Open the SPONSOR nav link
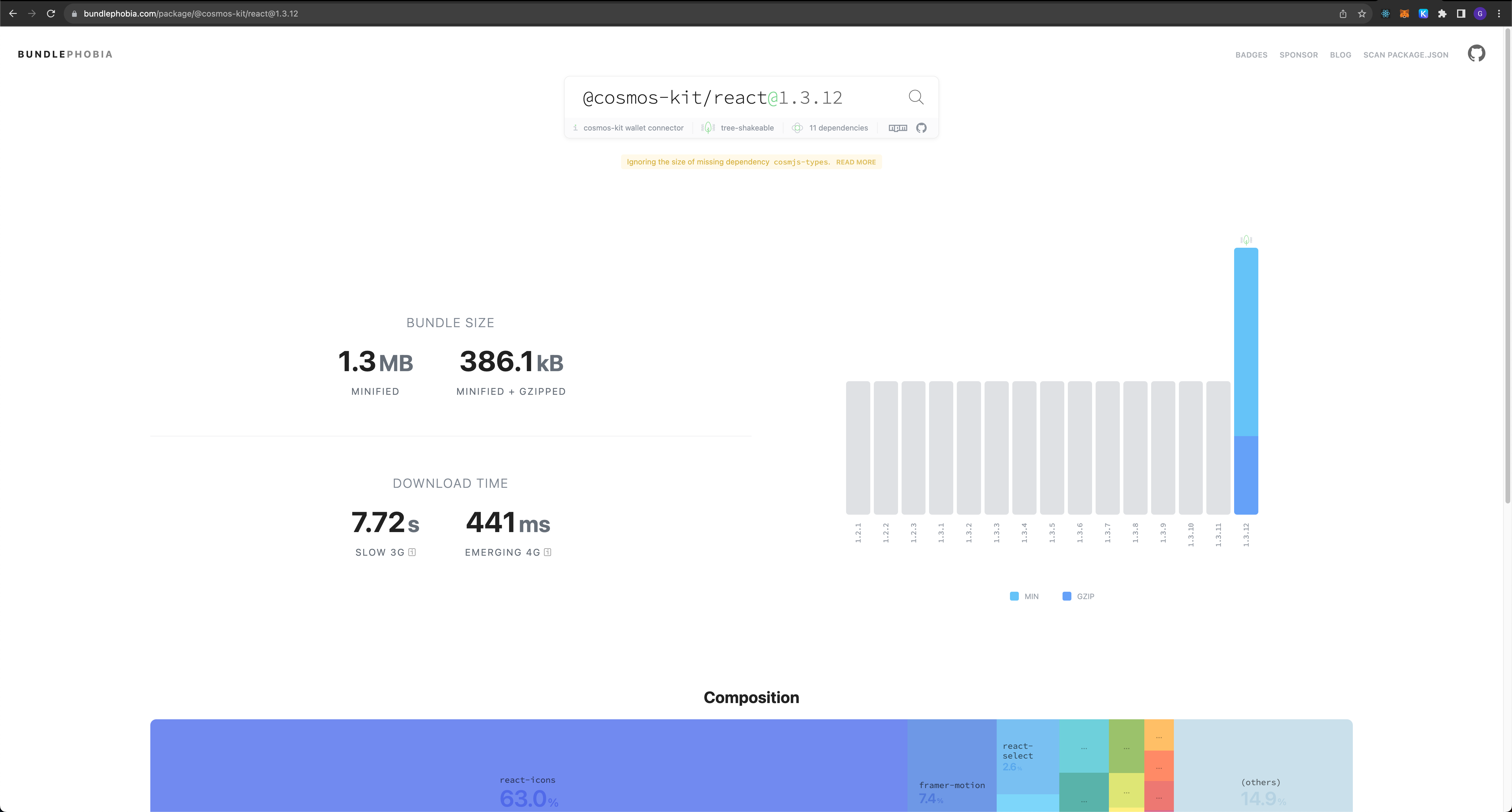Viewport: 1512px width, 812px height. click(1298, 55)
